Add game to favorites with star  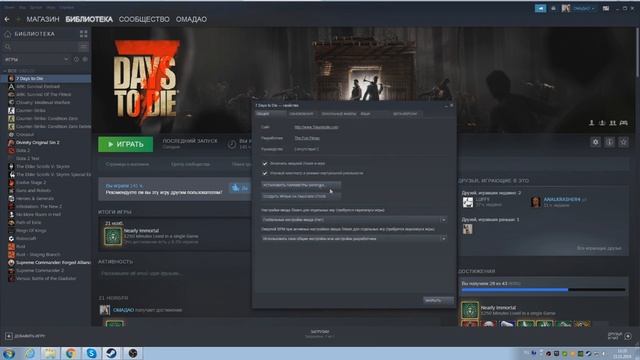[623, 142]
